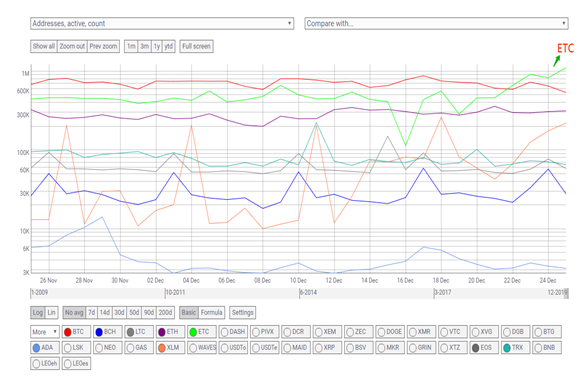Toggle the ETC series
Screen dimensions: 580x377
[202, 332]
